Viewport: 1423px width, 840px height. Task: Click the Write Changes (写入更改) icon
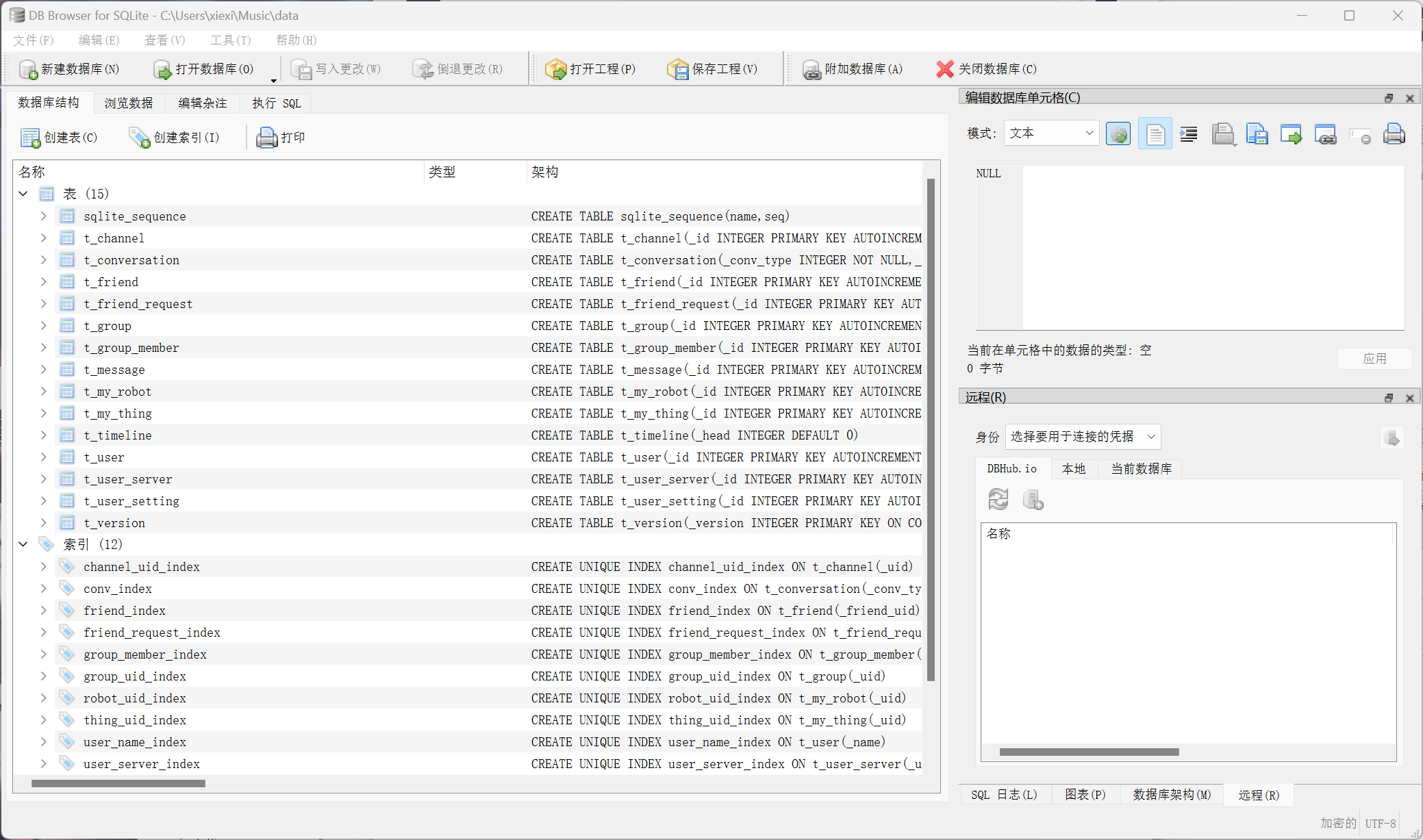click(301, 69)
